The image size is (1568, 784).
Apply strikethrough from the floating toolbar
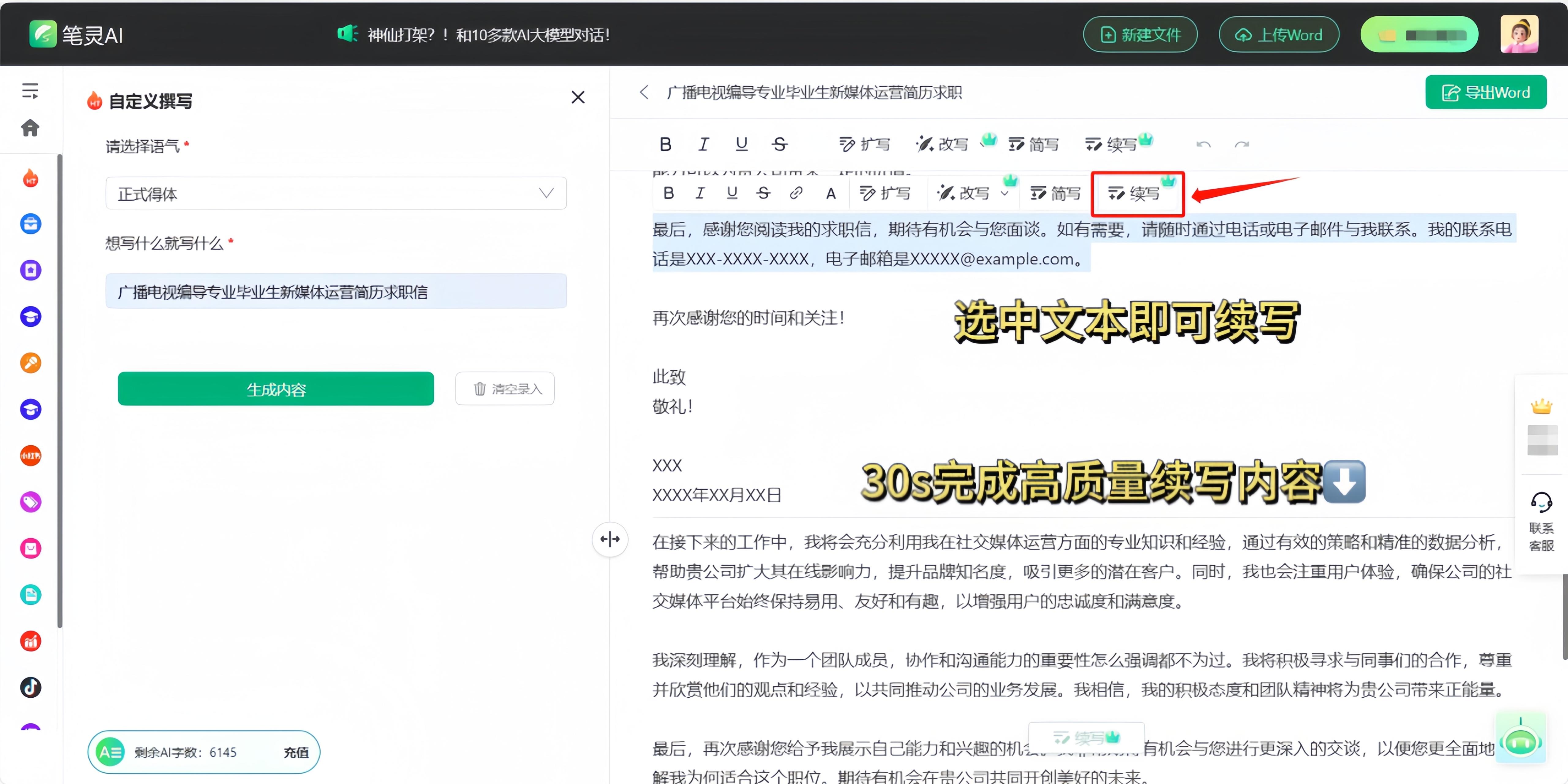tap(763, 193)
